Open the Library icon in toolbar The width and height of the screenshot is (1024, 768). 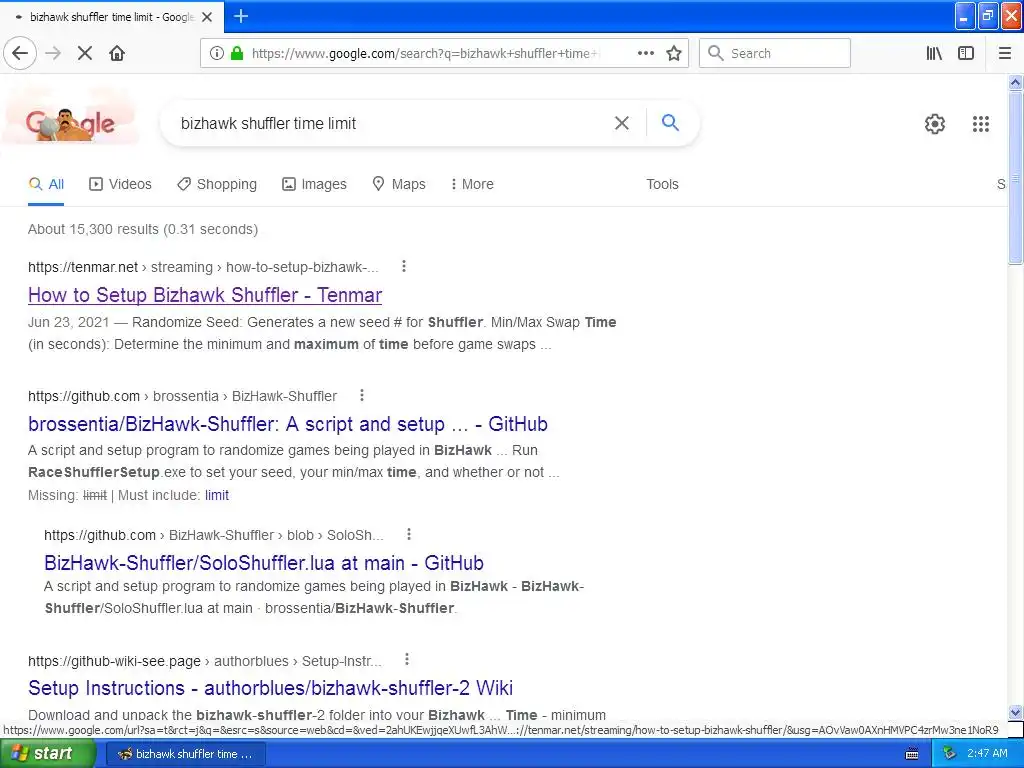(x=934, y=54)
